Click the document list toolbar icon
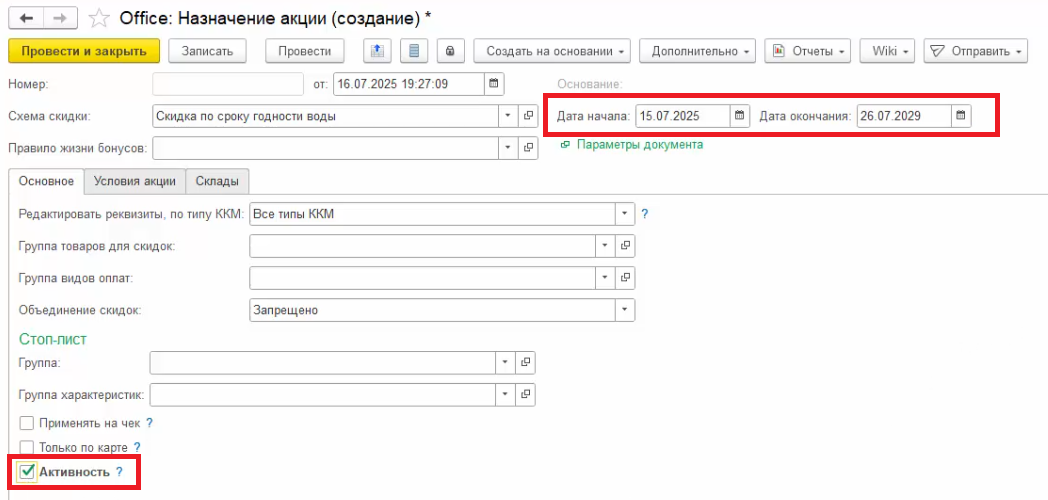Viewport: 1048px width, 500px height. tap(414, 50)
